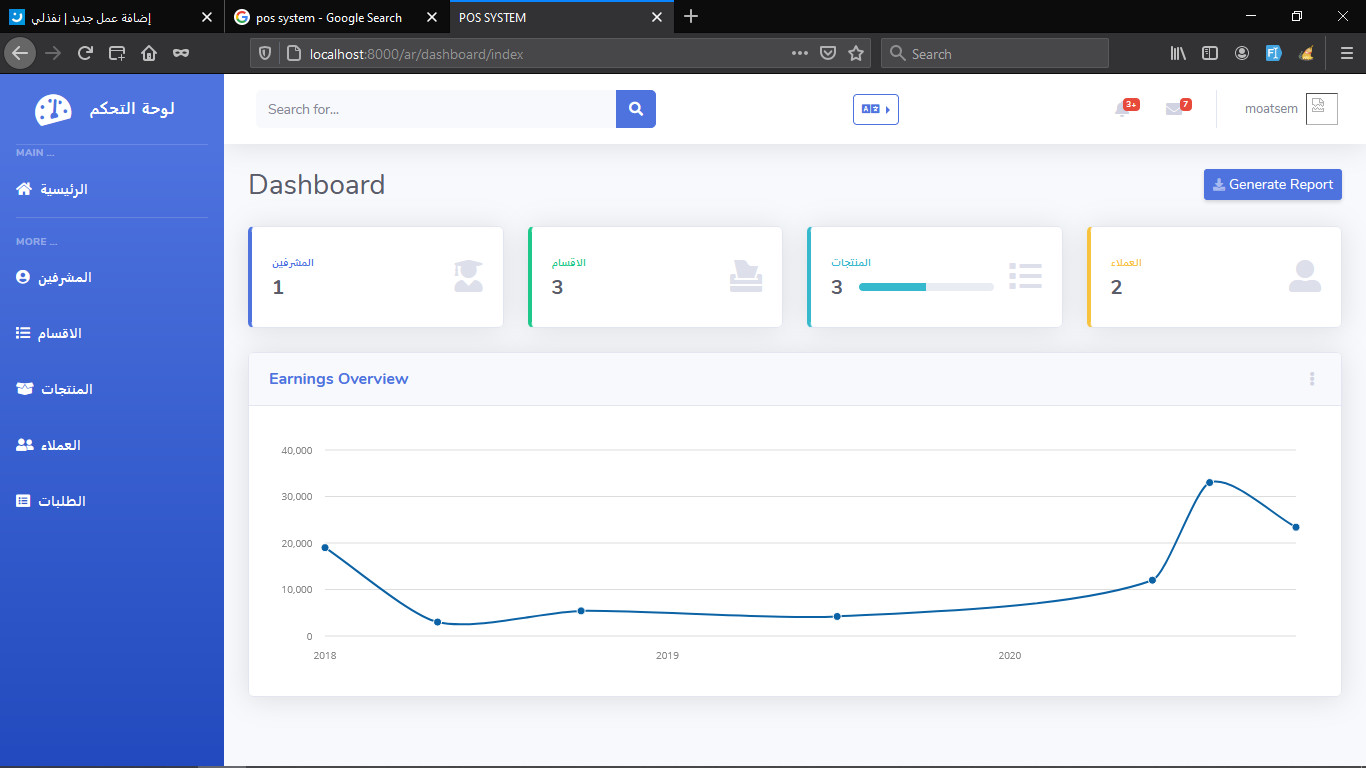The image size is (1366, 768).
Task: Go to browser home icon
Action: (x=149, y=53)
